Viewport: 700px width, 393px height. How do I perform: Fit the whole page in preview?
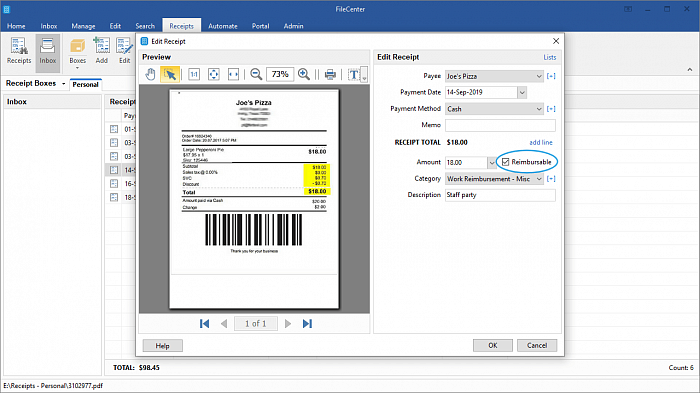click(x=213, y=74)
